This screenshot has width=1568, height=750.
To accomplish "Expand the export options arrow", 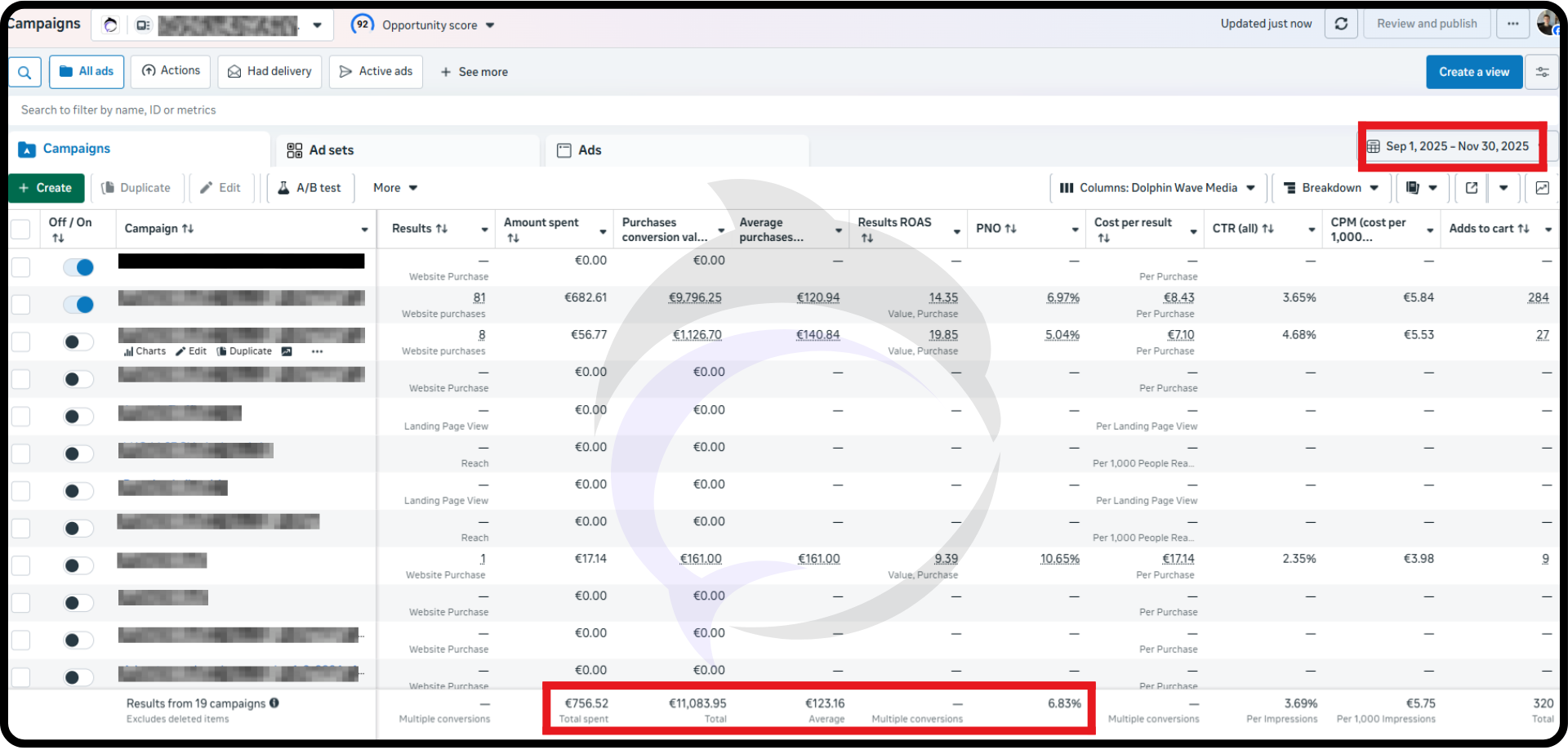I will pyautogui.click(x=1503, y=188).
